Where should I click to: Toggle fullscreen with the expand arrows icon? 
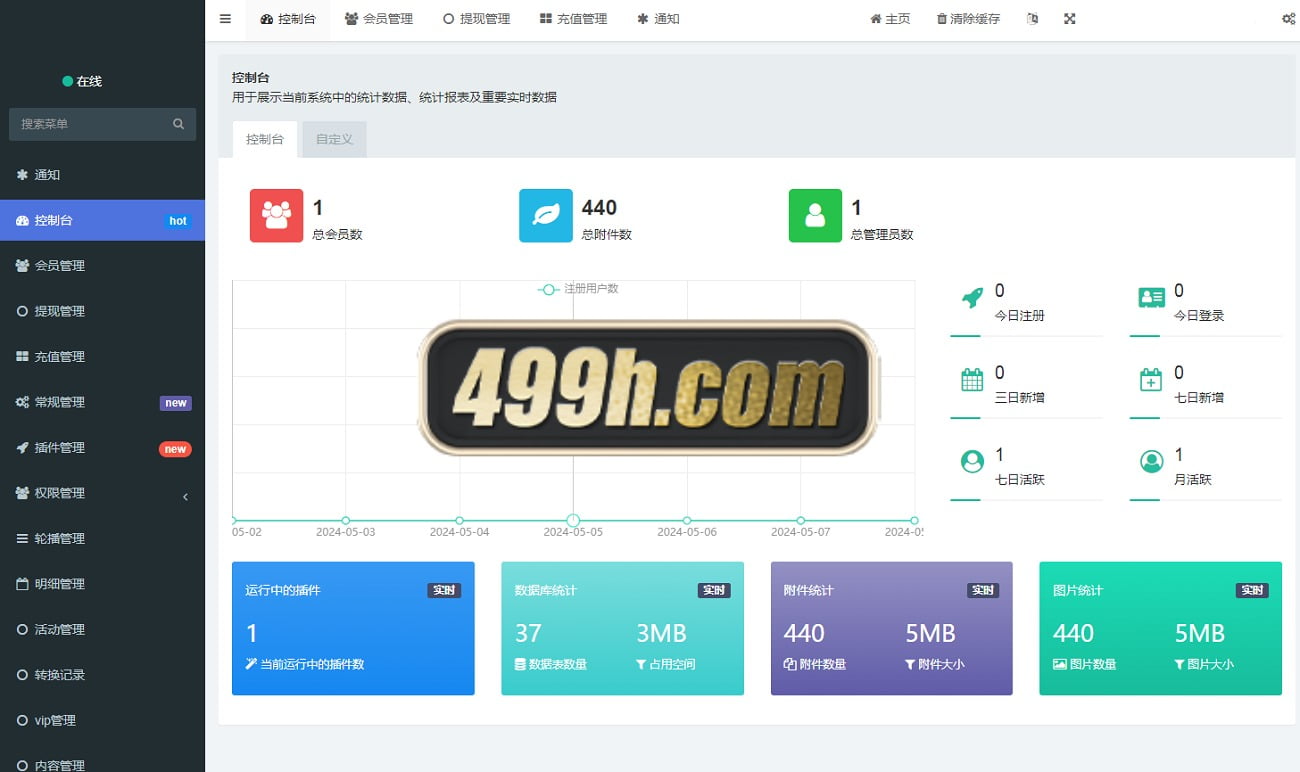tap(1070, 19)
